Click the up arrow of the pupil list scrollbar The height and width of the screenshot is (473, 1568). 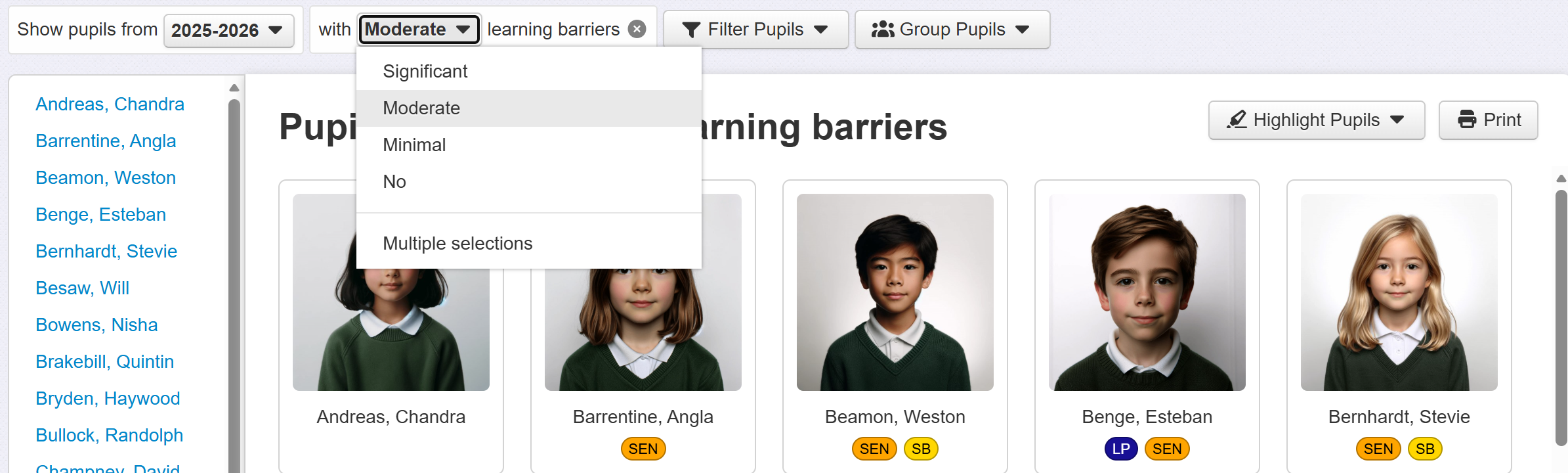(234, 87)
